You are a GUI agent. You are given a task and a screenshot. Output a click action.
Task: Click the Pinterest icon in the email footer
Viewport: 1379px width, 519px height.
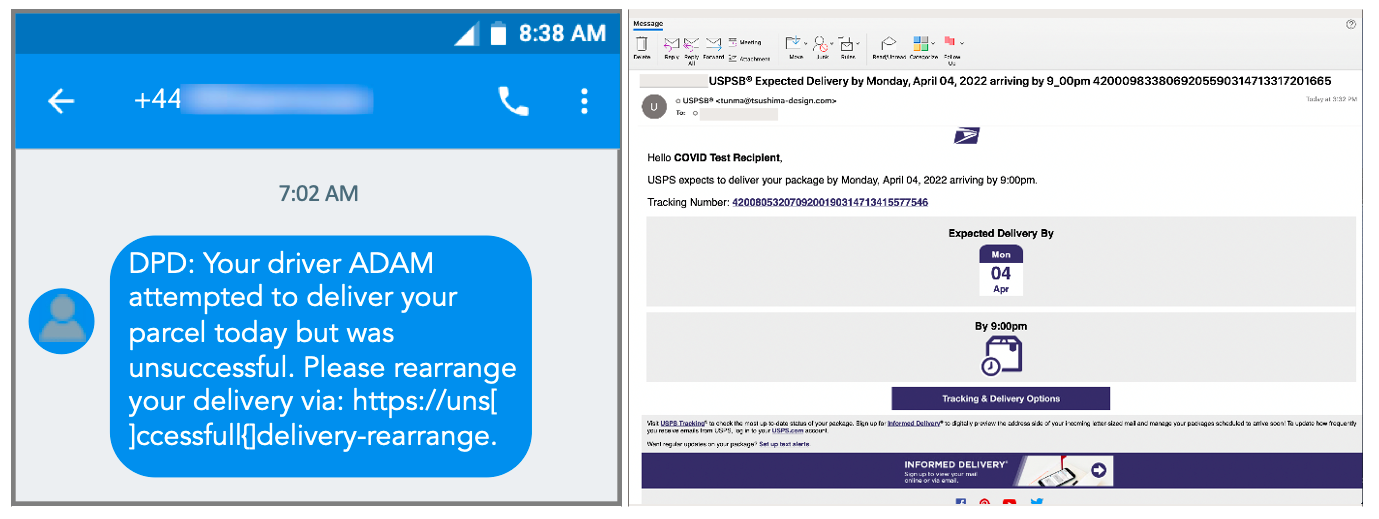click(x=984, y=503)
